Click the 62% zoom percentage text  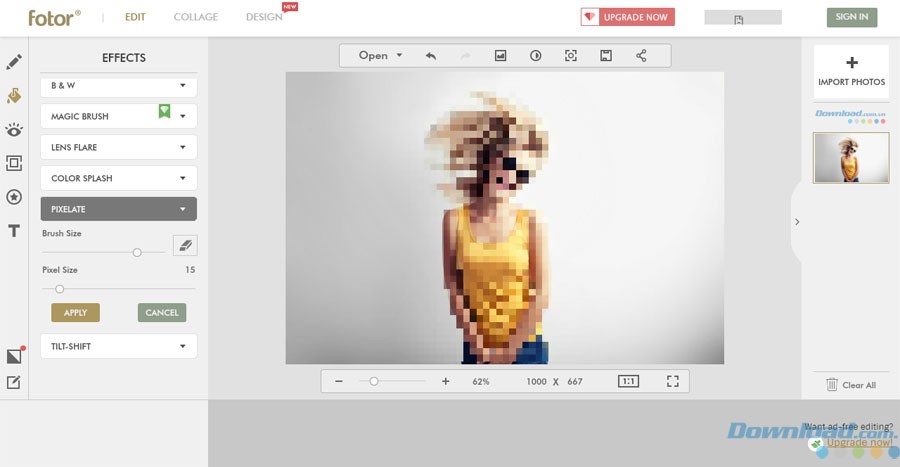pos(481,382)
